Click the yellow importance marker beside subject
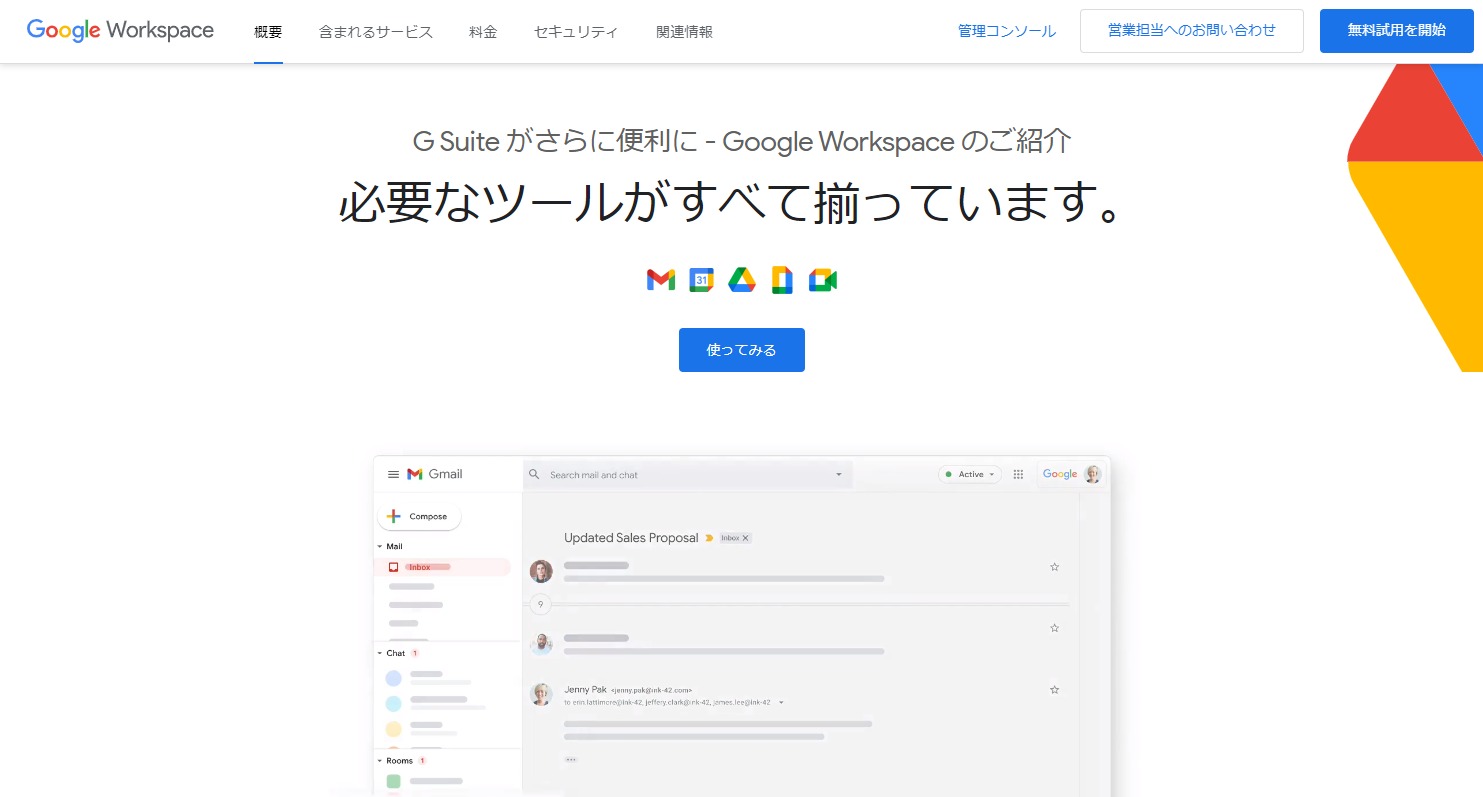1483x797 pixels. coord(709,538)
